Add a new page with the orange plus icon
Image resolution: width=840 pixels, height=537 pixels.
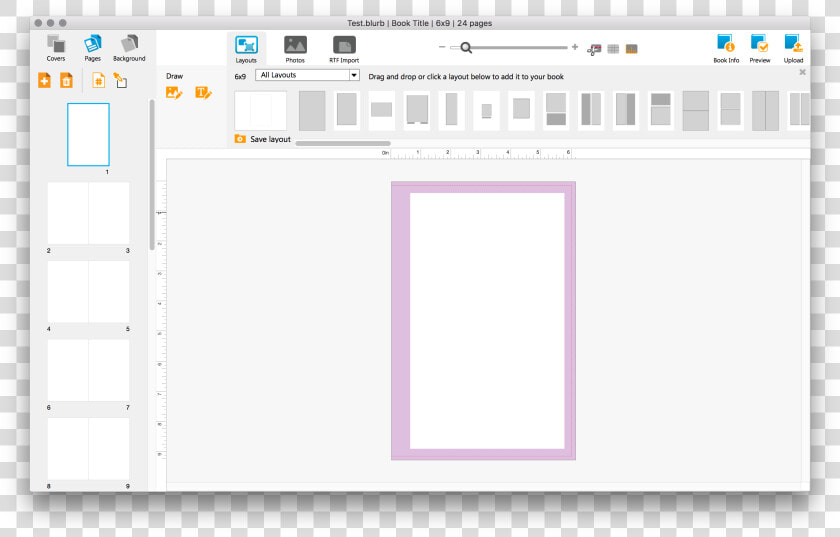point(44,80)
